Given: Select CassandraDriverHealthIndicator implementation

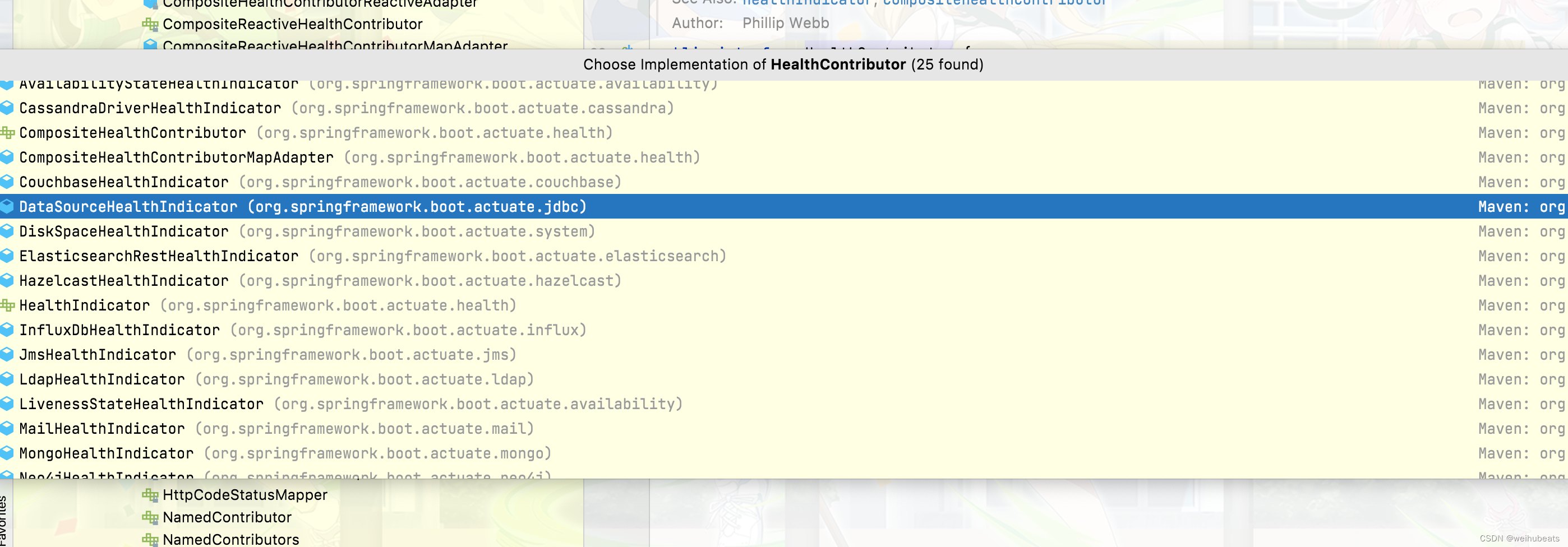Looking at the screenshot, I should [x=784, y=108].
